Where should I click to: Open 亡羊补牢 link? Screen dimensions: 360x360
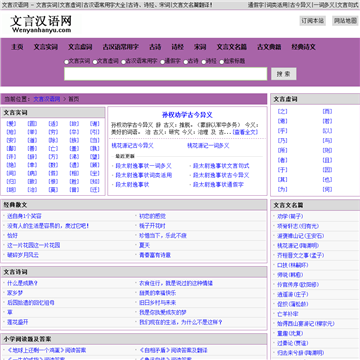pos(288,314)
